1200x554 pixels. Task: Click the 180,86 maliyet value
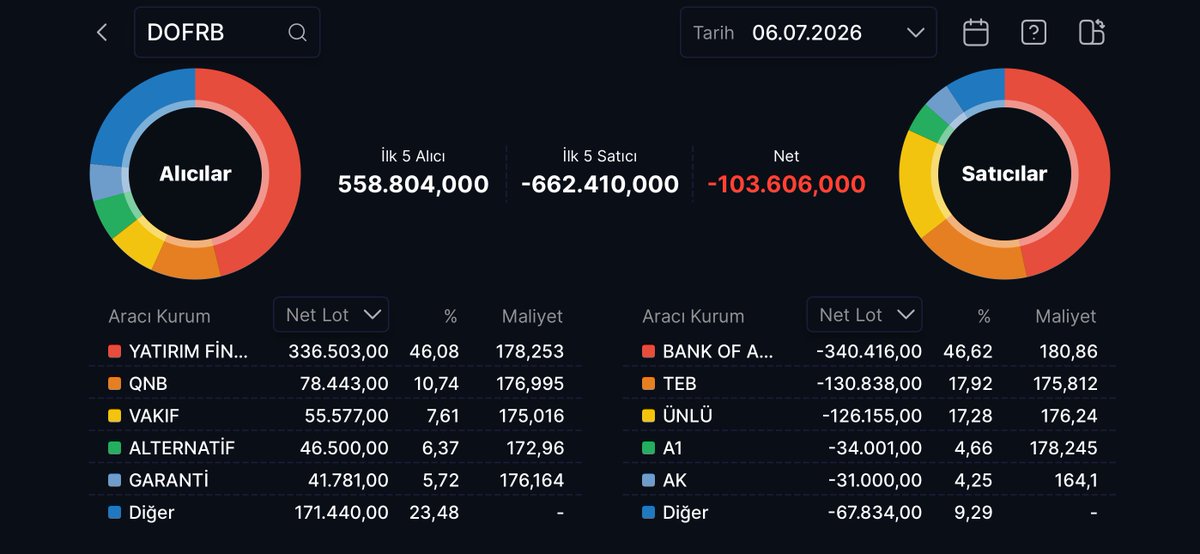pyautogui.click(x=1067, y=352)
